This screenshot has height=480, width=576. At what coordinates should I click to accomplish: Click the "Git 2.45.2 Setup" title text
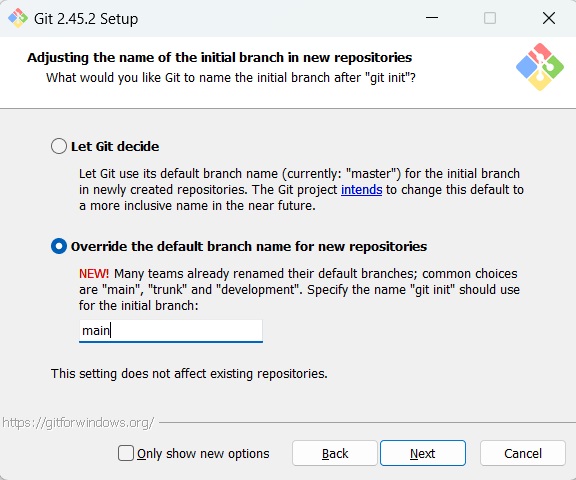[86, 19]
